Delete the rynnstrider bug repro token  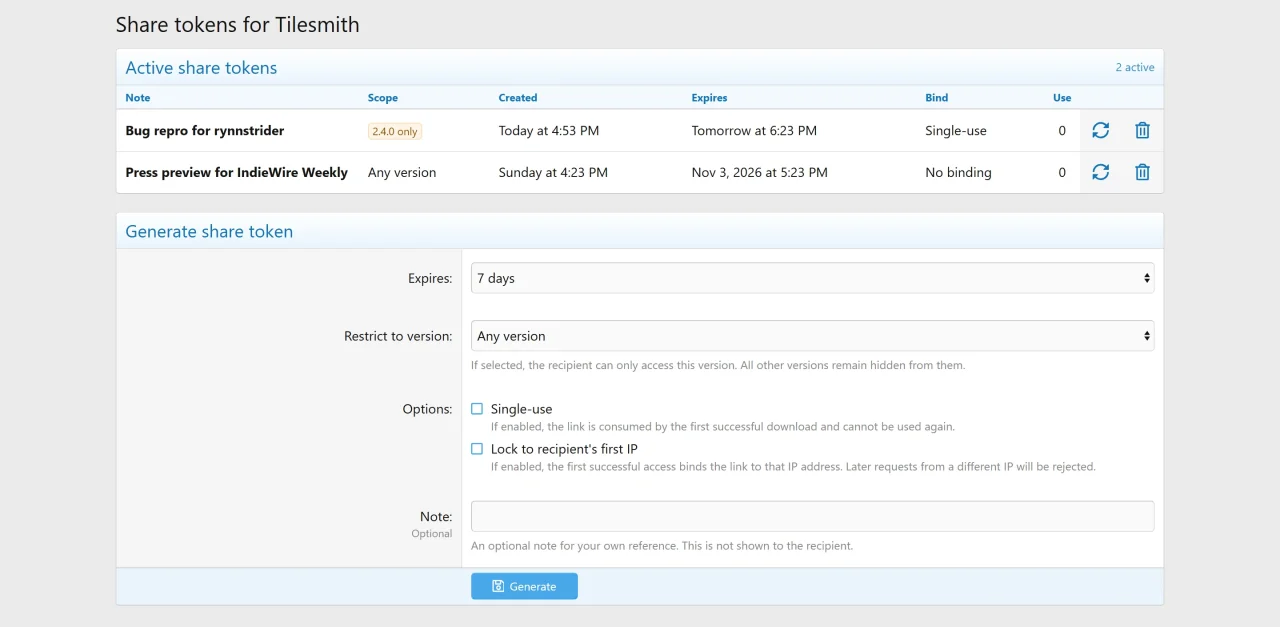1142,130
